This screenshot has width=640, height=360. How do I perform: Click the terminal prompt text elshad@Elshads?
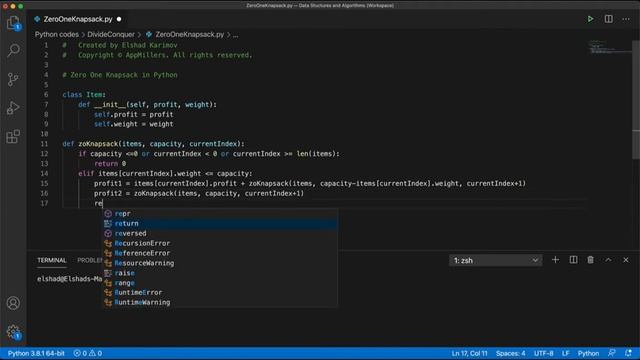click(x=69, y=279)
